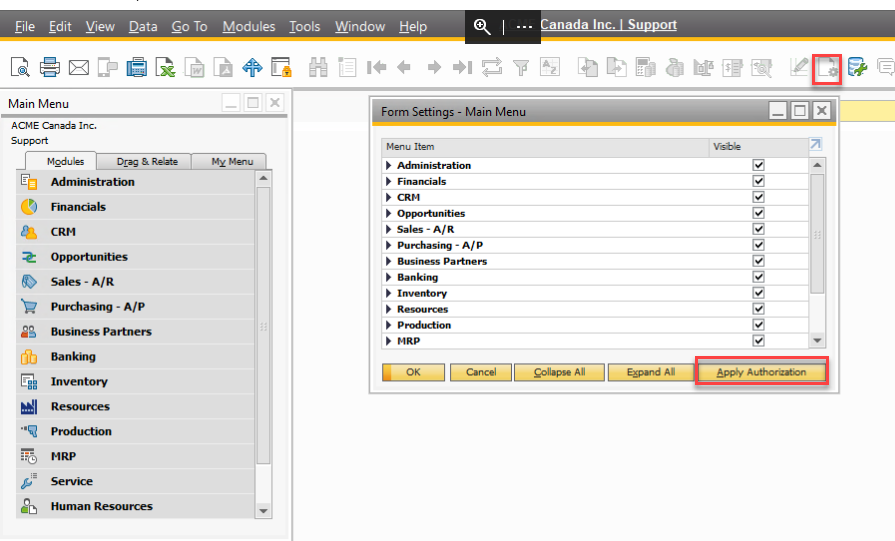Expand Production in Form Settings list
Screen dimensions: 895x541
(x=389, y=325)
